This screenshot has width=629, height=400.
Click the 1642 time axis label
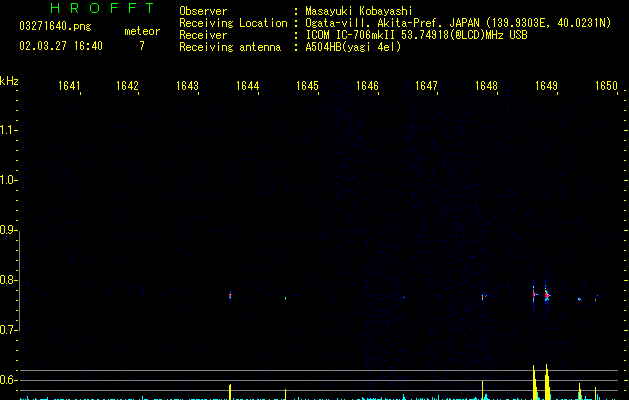pyautogui.click(x=127, y=86)
